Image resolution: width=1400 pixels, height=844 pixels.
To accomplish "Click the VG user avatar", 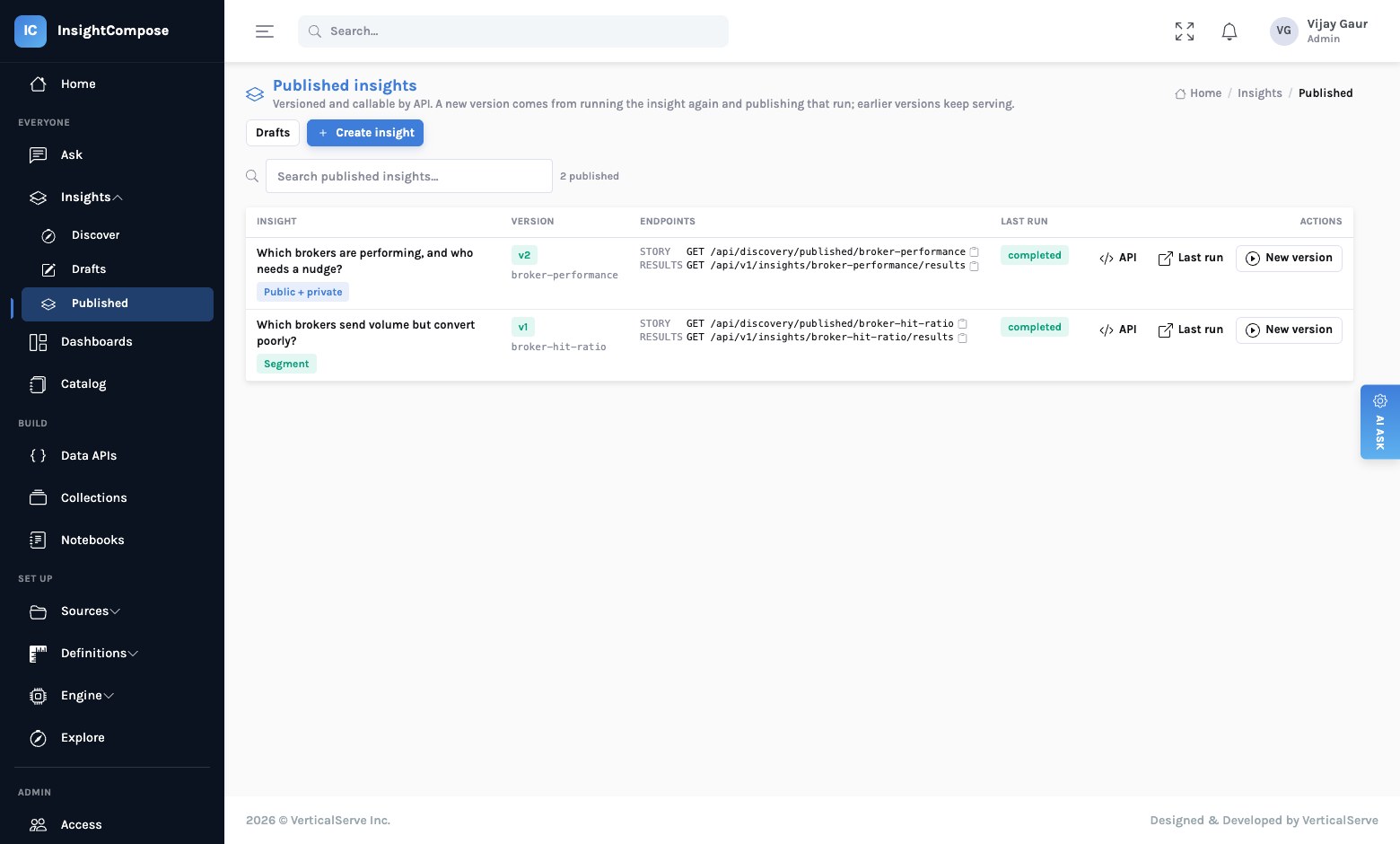I will coord(1284,31).
